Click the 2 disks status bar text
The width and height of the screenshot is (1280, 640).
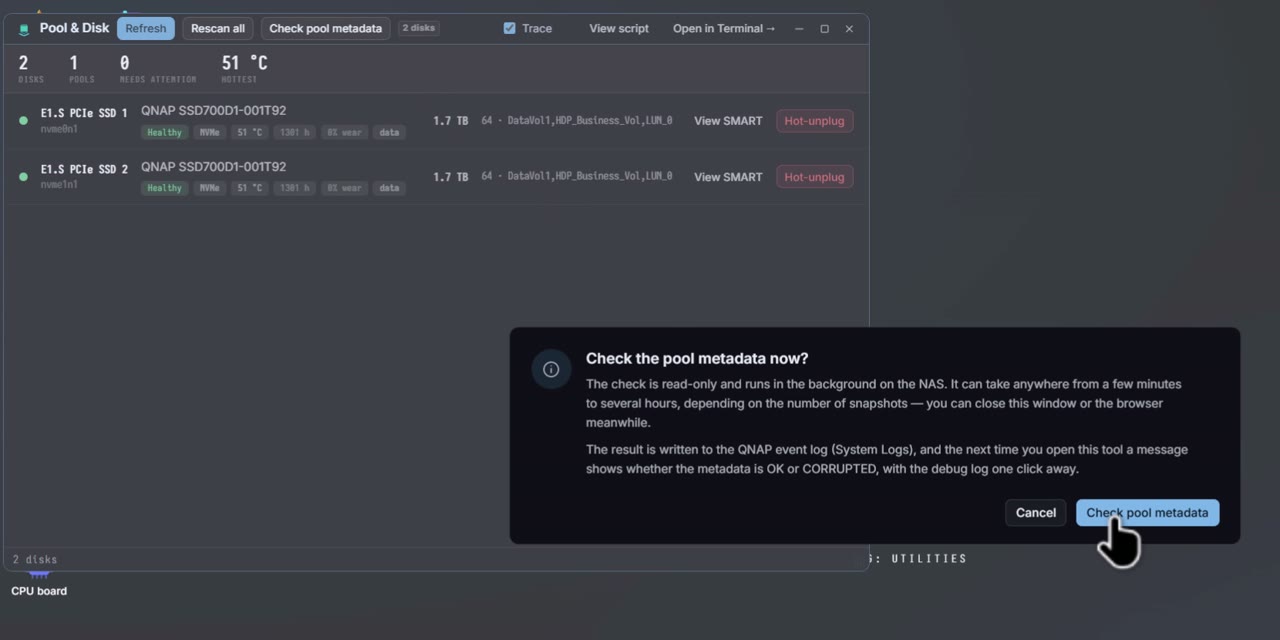point(35,560)
